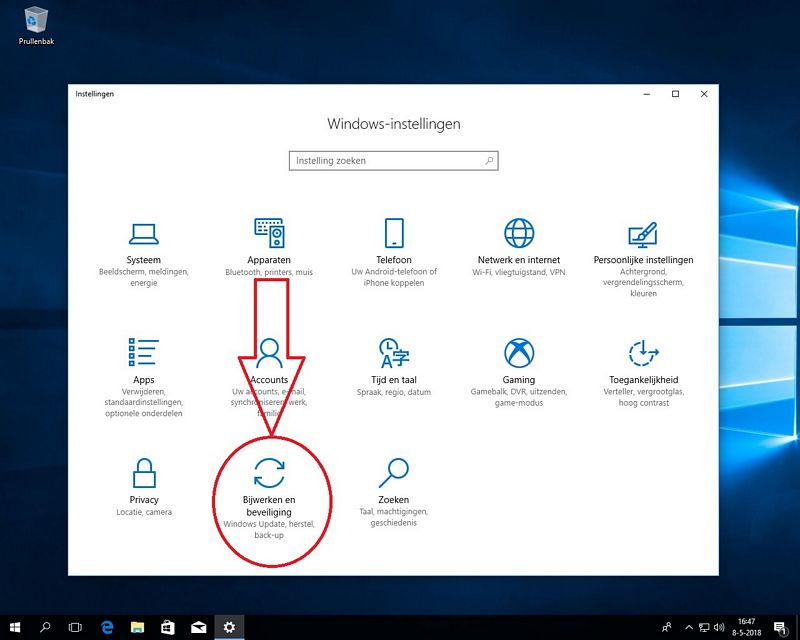Click the 'Windows-instellingen' heading text
800x640 pixels.
click(x=393, y=124)
